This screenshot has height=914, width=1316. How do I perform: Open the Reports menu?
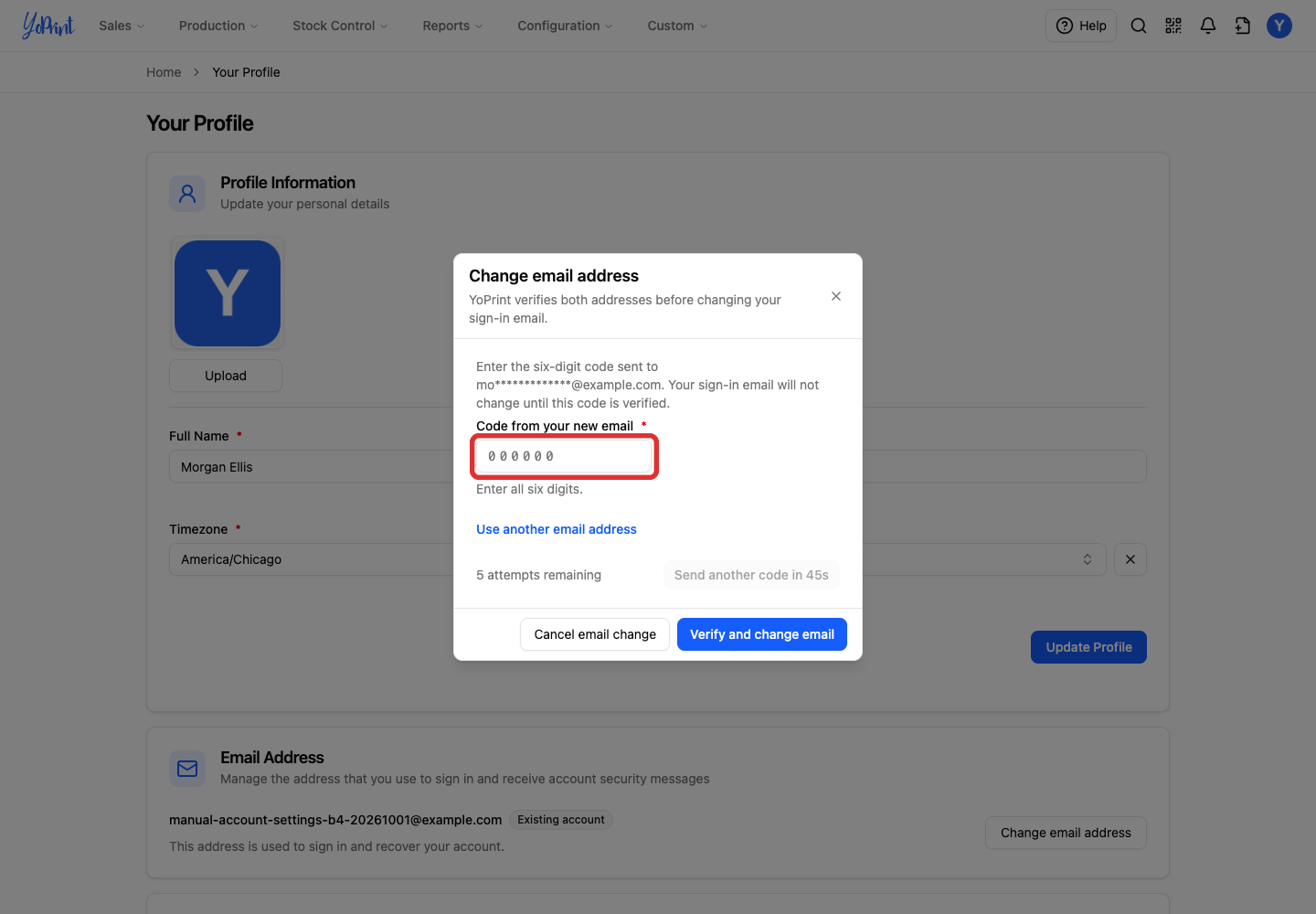point(452,26)
